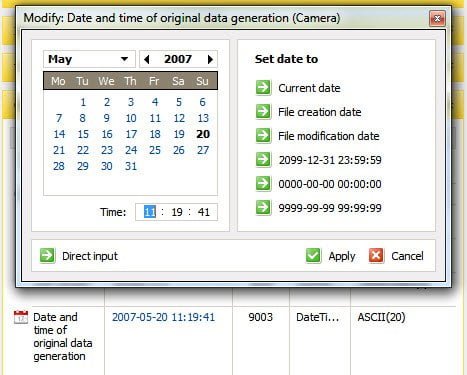Select the minutes field showing 19
Viewport: 467px width, 375px height.
pyautogui.click(x=177, y=212)
